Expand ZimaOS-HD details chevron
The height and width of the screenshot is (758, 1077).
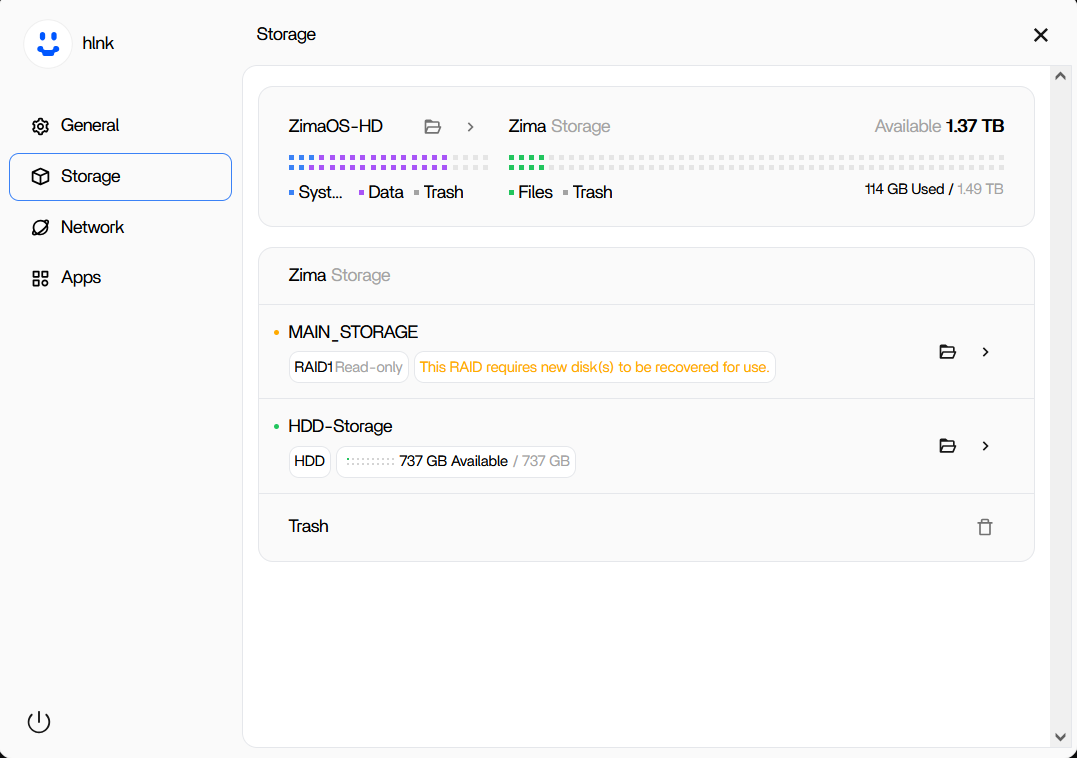[x=471, y=127]
